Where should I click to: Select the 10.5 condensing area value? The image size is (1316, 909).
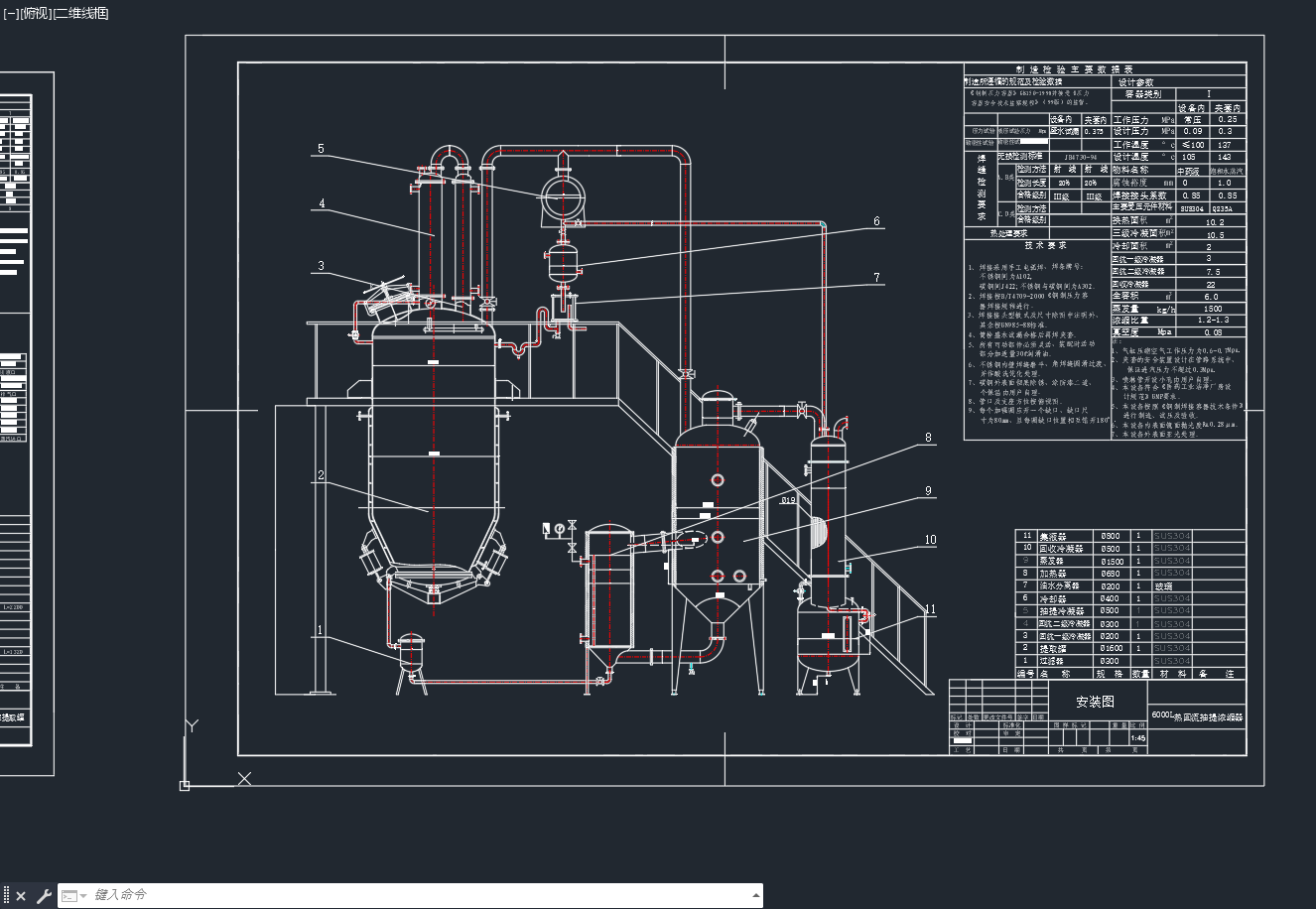1215,235
